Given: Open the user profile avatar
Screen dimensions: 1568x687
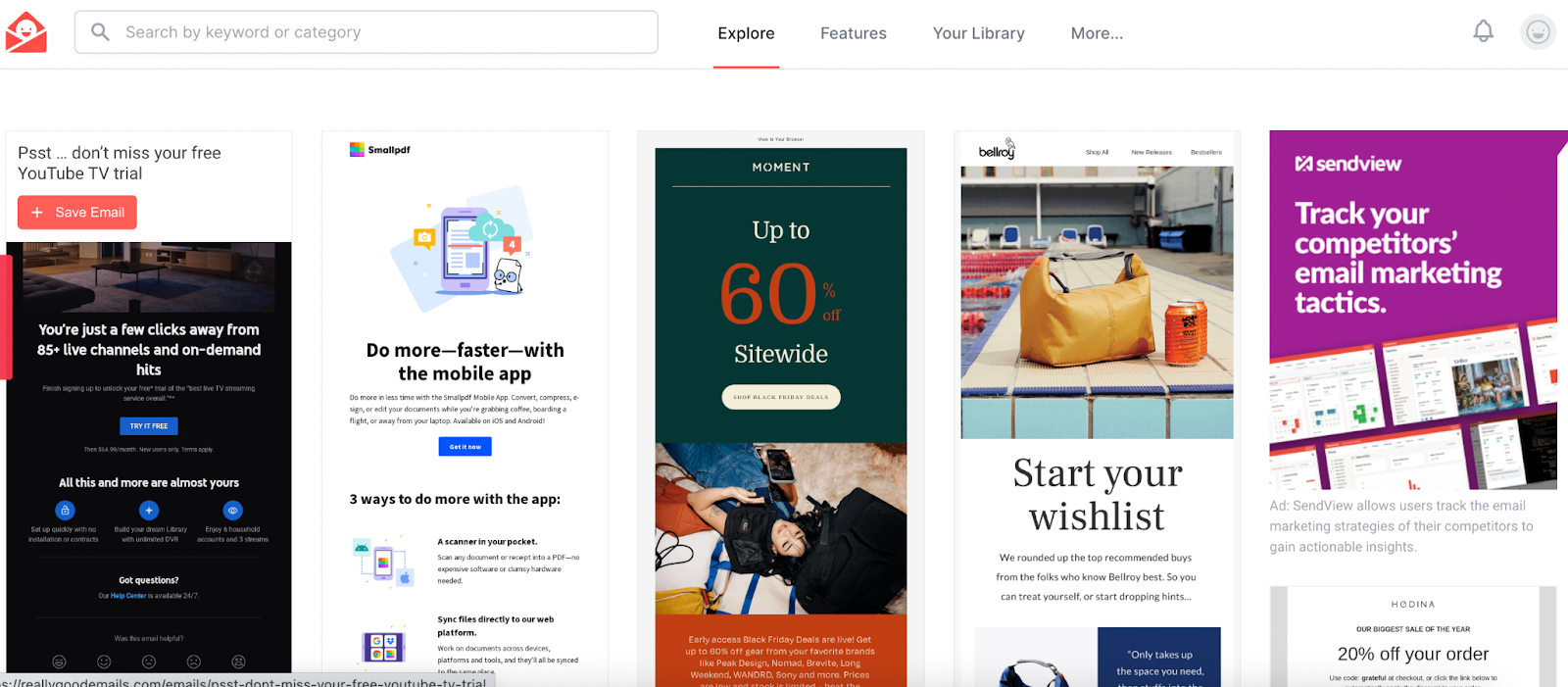Looking at the screenshot, I should point(1538,32).
